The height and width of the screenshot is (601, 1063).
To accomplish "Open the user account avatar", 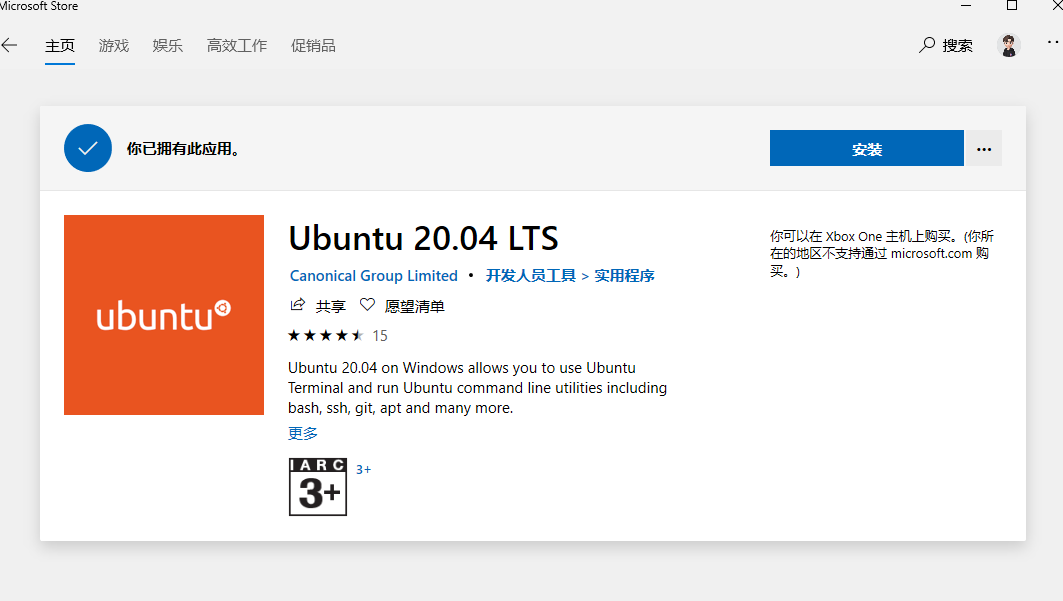I will click(x=1009, y=45).
